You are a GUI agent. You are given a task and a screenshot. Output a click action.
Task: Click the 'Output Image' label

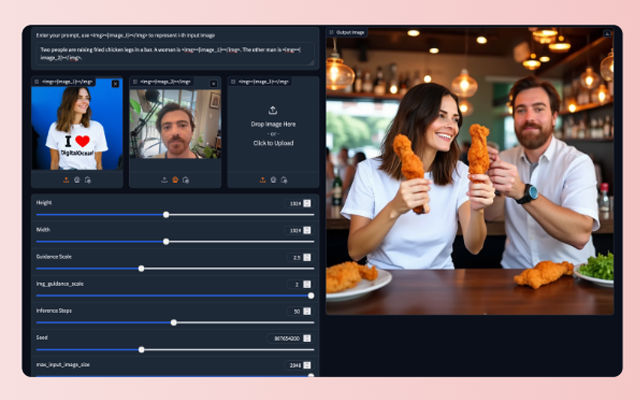[350, 32]
